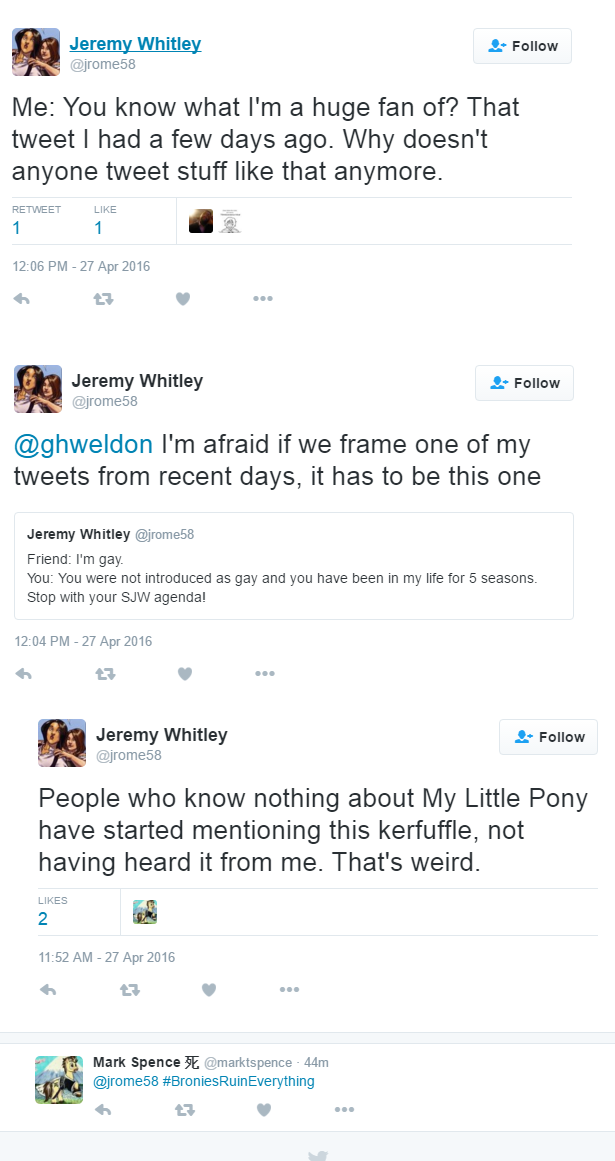The width and height of the screenshot is (615, 1161).
Task: Open more options on 12:06 PM tweet
Action: (x=263, y=298)
